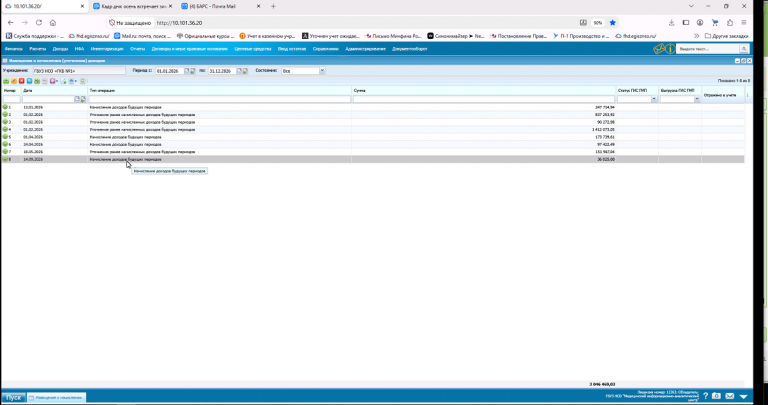The width and height of the screenshot is (768, 405).
Task: Open calendar picker for period end date
Action: tap(239, 71)
